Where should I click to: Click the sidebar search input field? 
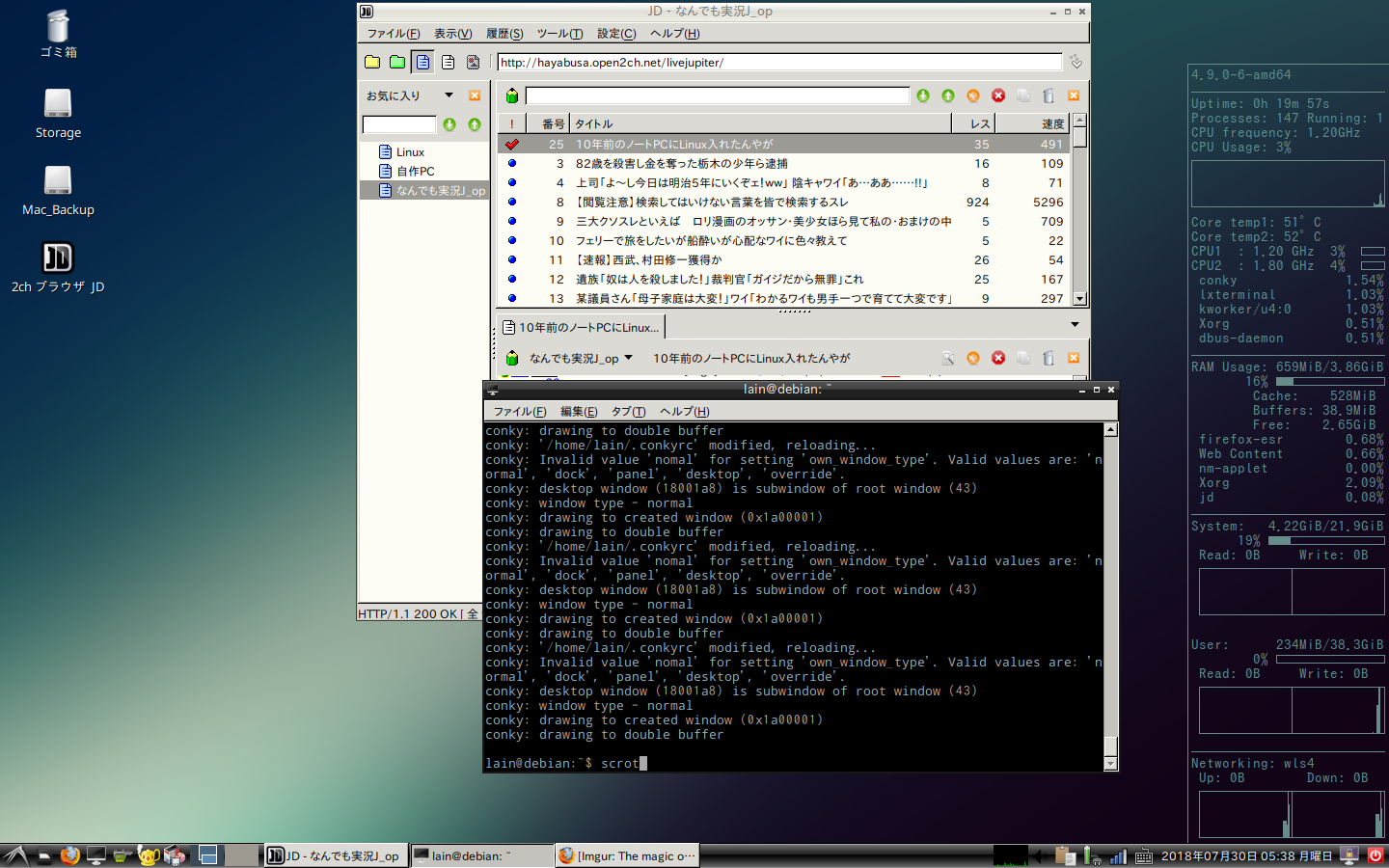pos(399,124)
